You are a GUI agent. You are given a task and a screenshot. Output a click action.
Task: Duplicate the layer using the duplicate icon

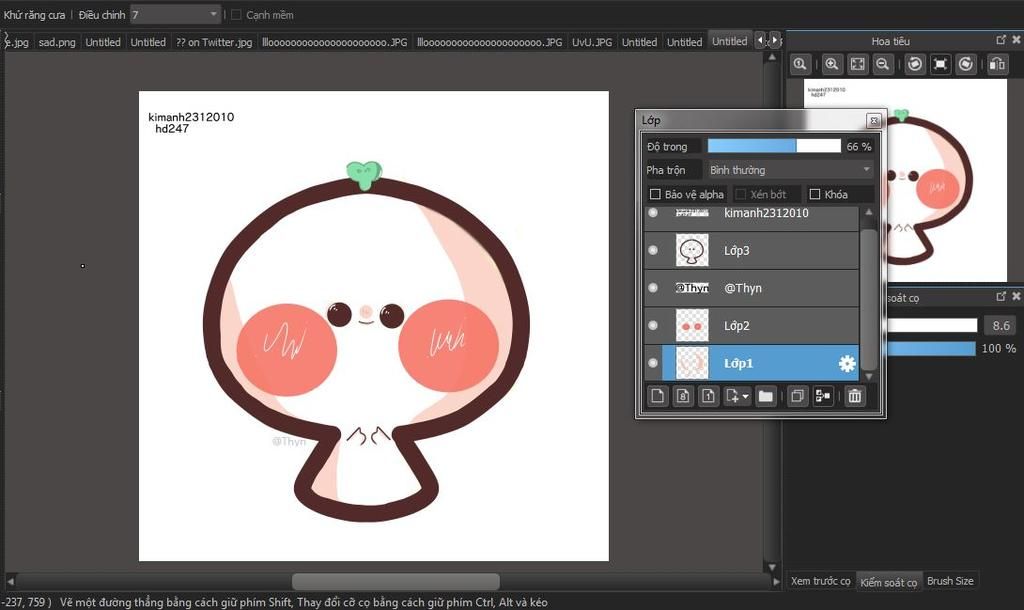(797, 396)
